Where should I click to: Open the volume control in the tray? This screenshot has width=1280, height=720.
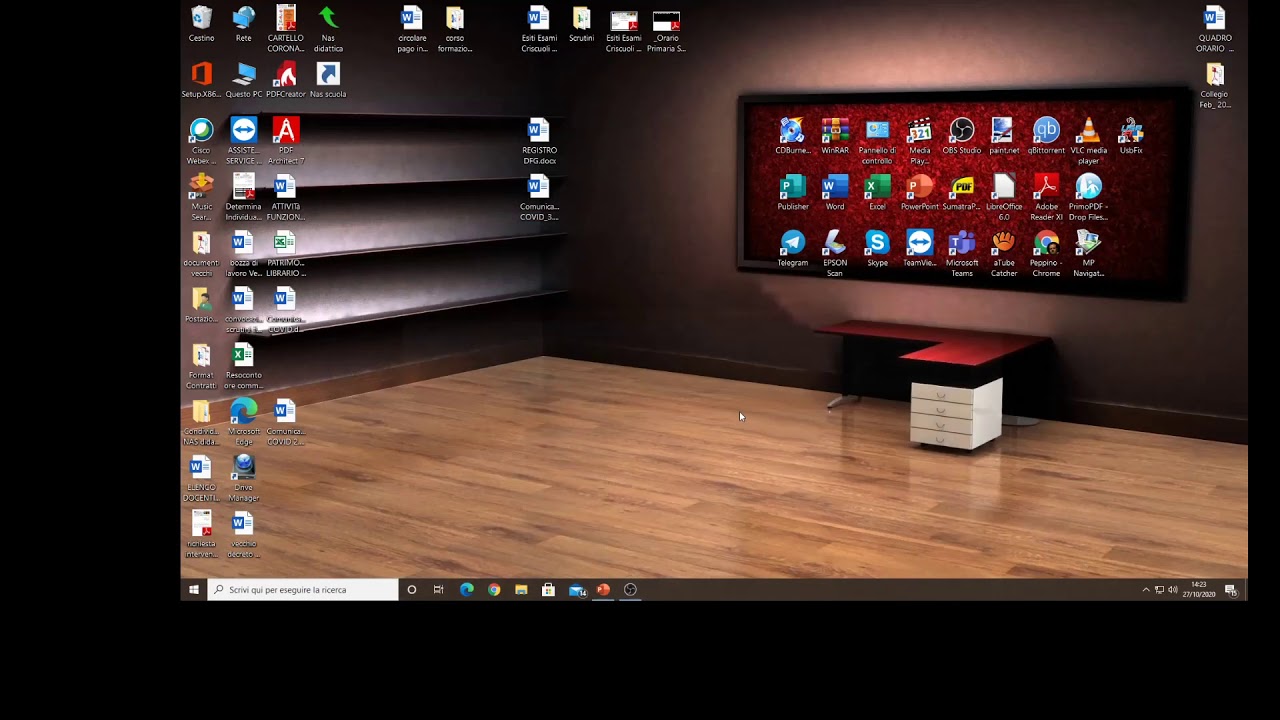[x=1173, y=590]
